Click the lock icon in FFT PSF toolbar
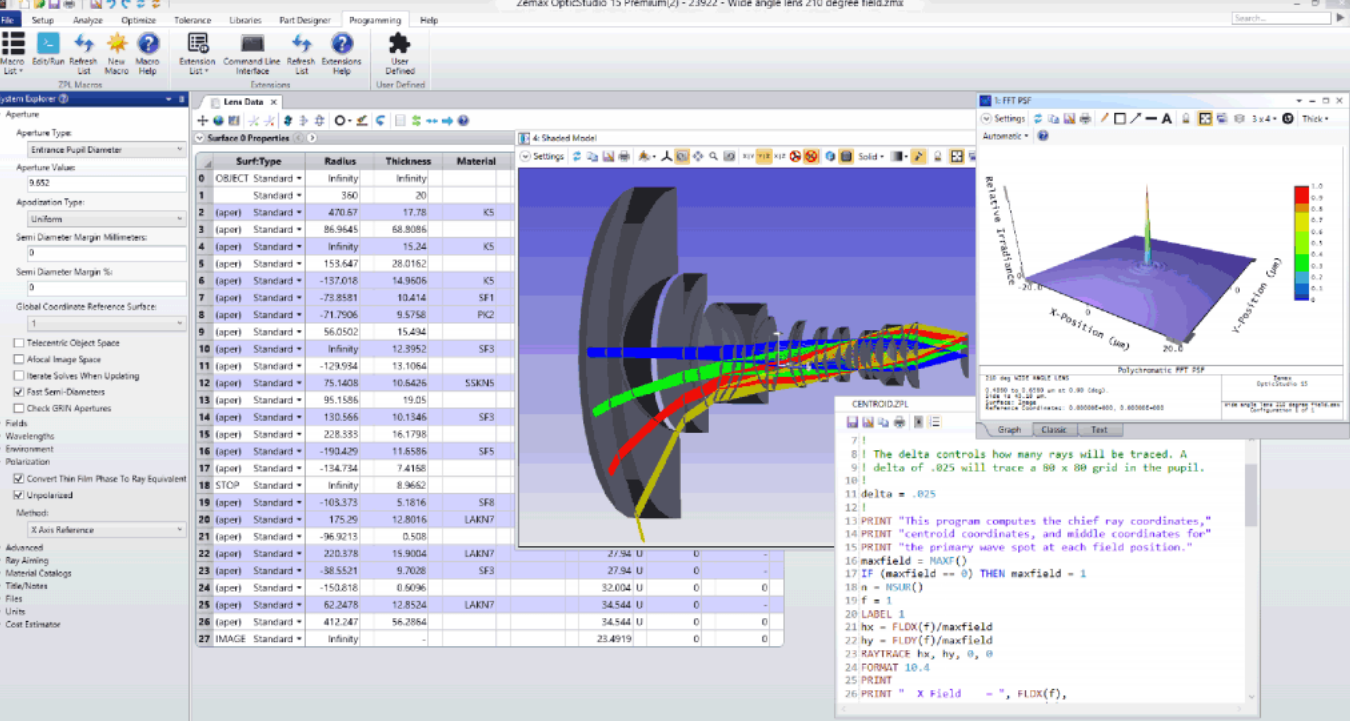The height and width of the screenshot is (721, 1350). pyautogui.click(x=1186, y=118)
